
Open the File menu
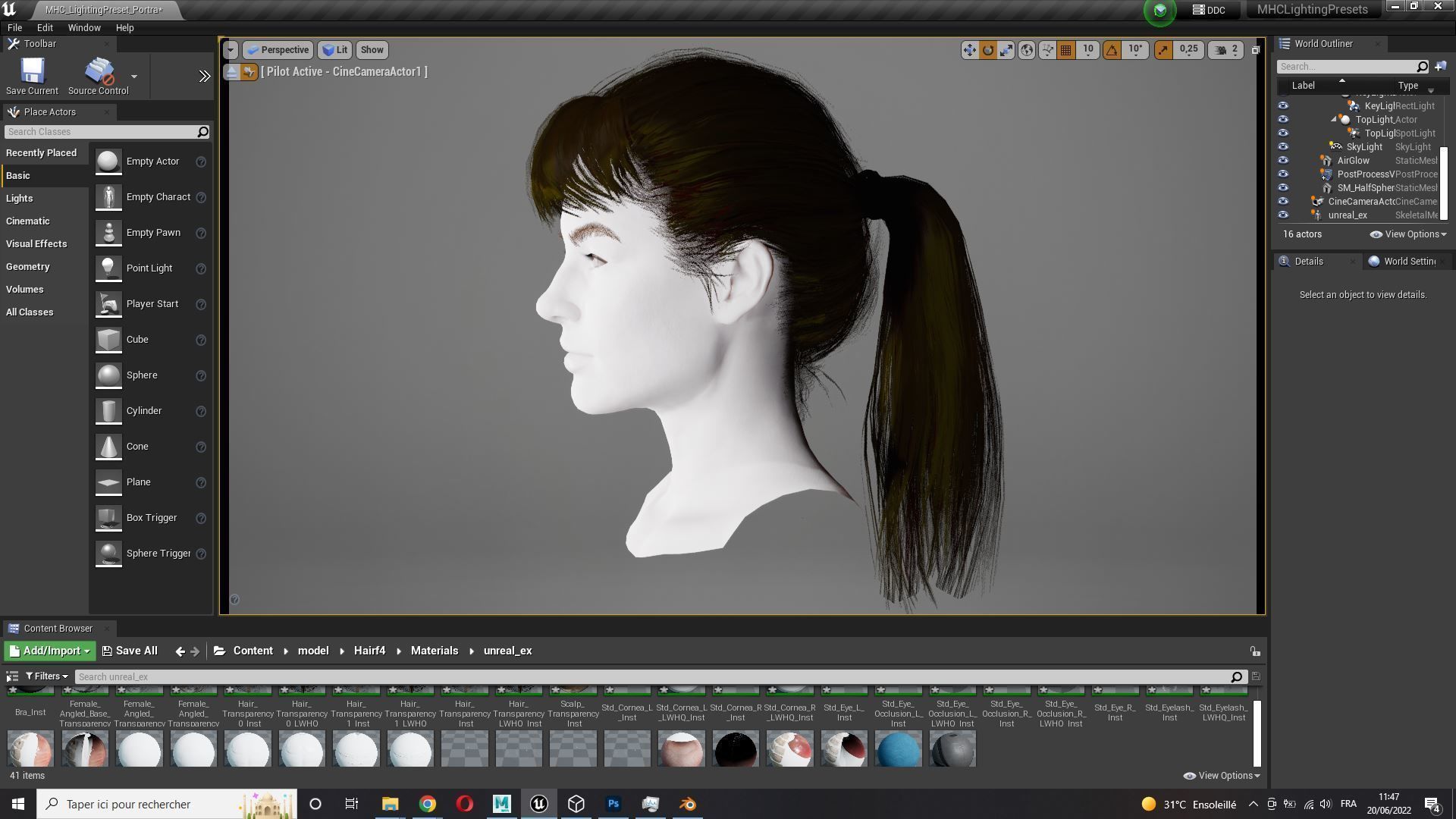[x=14, y=28]
